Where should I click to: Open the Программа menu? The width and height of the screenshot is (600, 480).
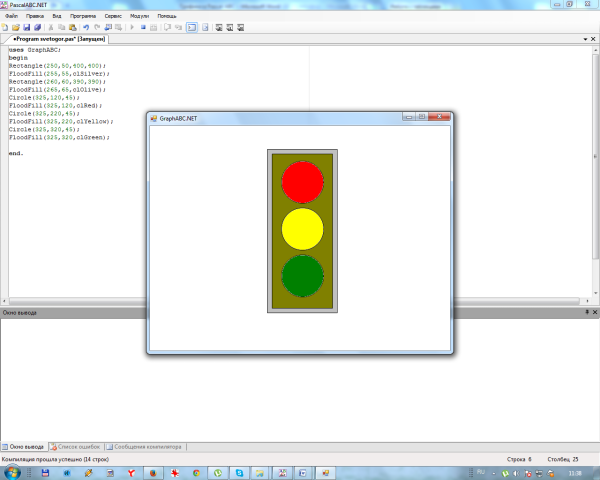coord(84,17)
